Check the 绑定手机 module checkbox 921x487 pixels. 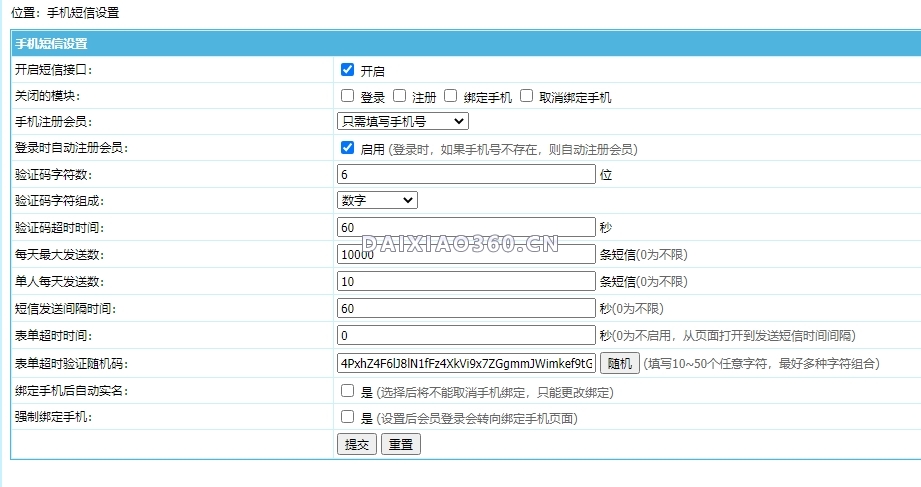click(451, 97)
